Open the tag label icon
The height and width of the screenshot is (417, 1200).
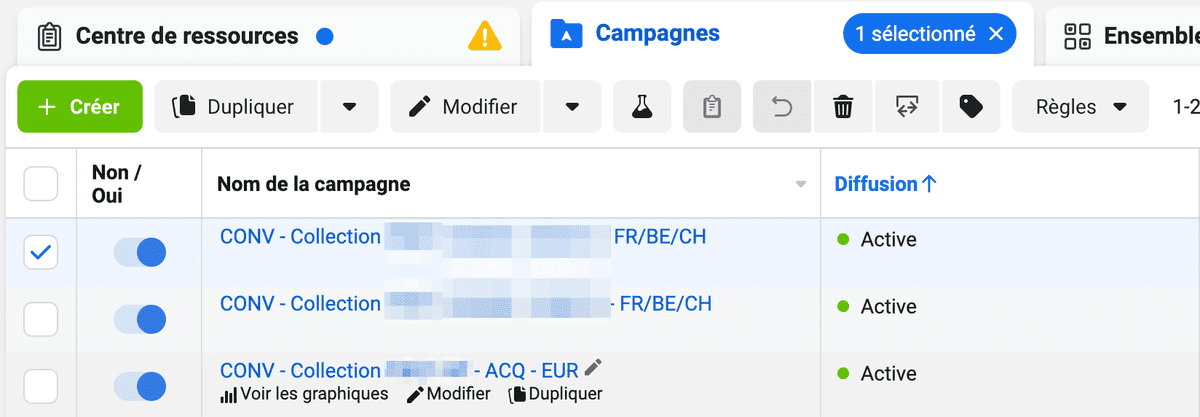click(x=970, y=106)
